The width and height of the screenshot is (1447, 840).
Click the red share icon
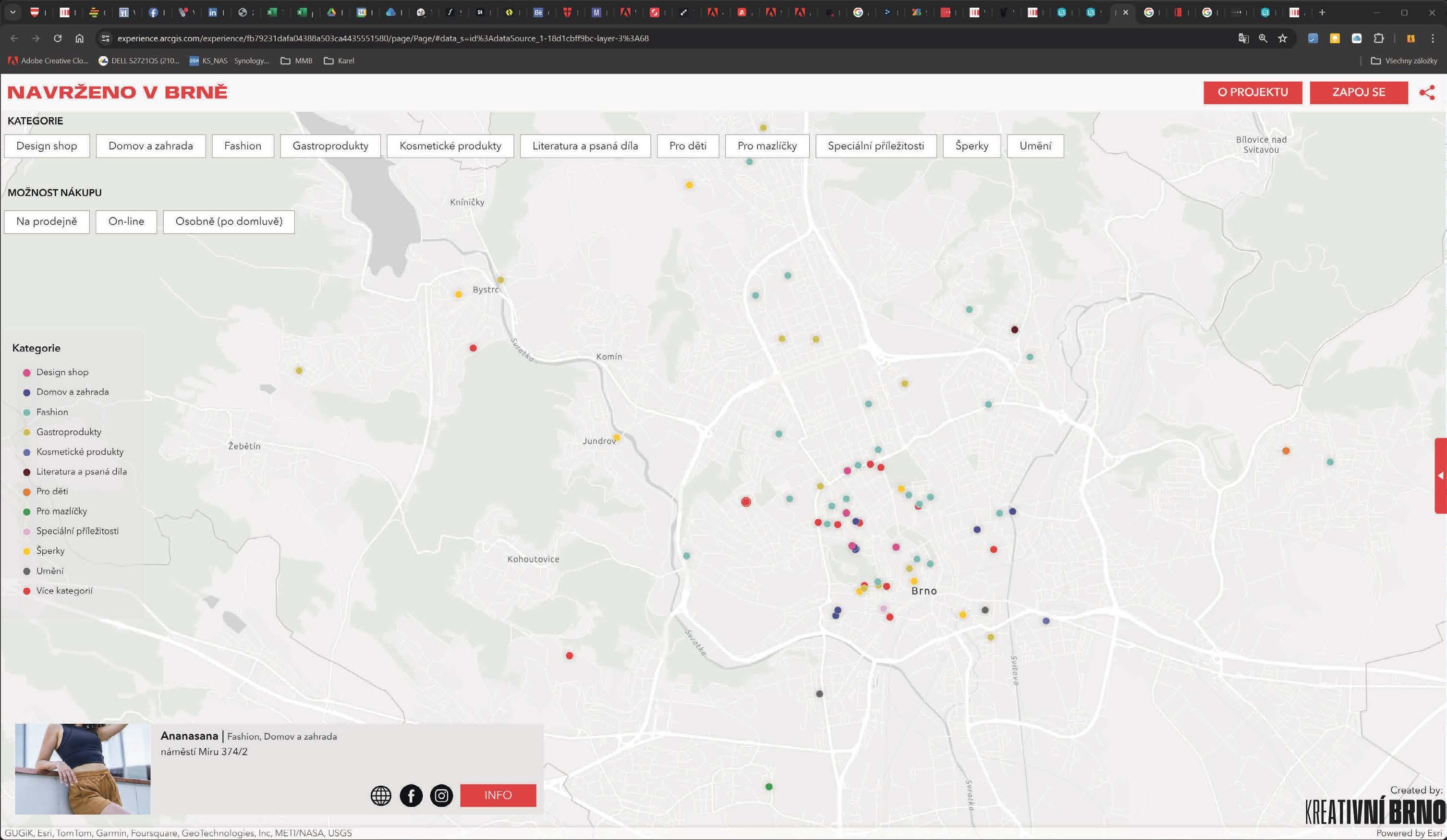coord(1427,92)
